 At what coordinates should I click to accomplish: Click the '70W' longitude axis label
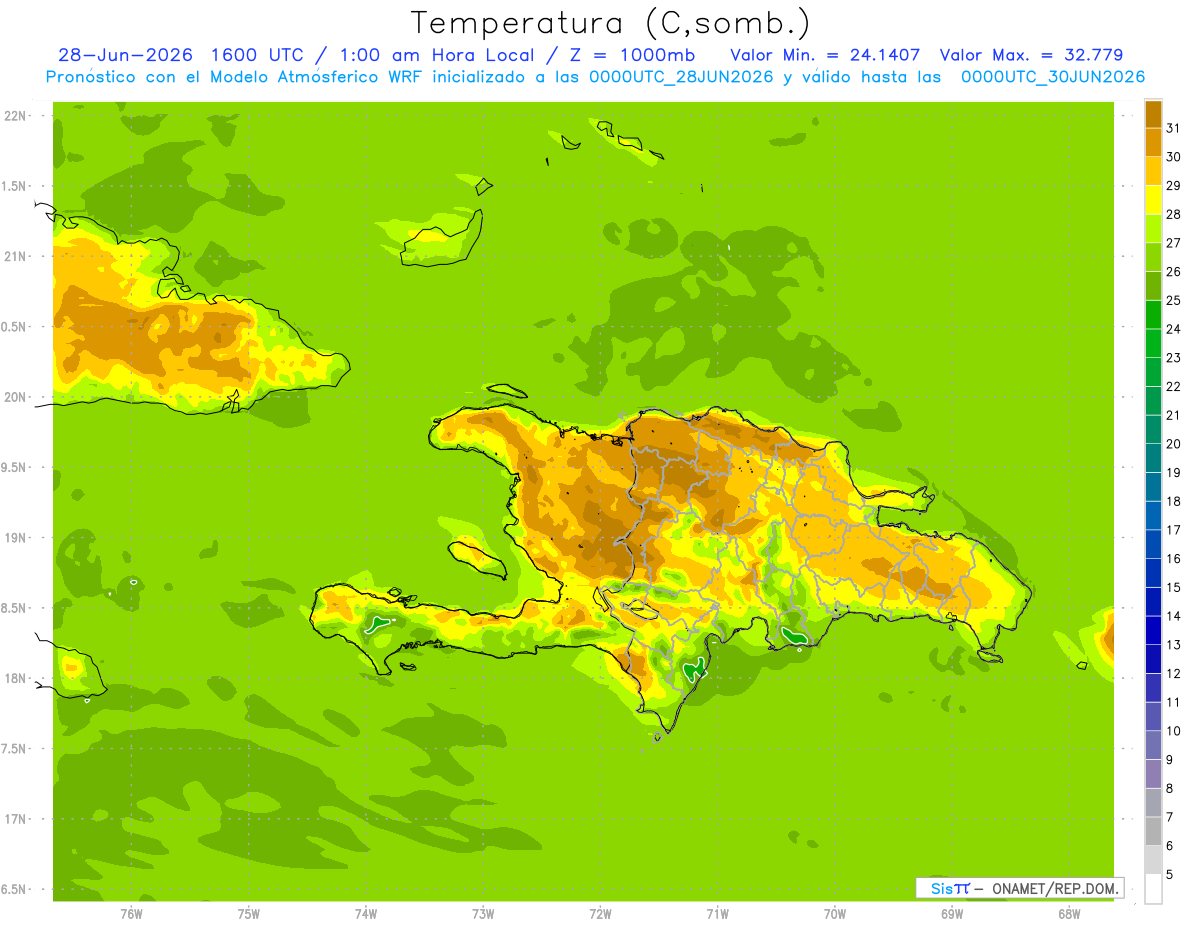835,914
